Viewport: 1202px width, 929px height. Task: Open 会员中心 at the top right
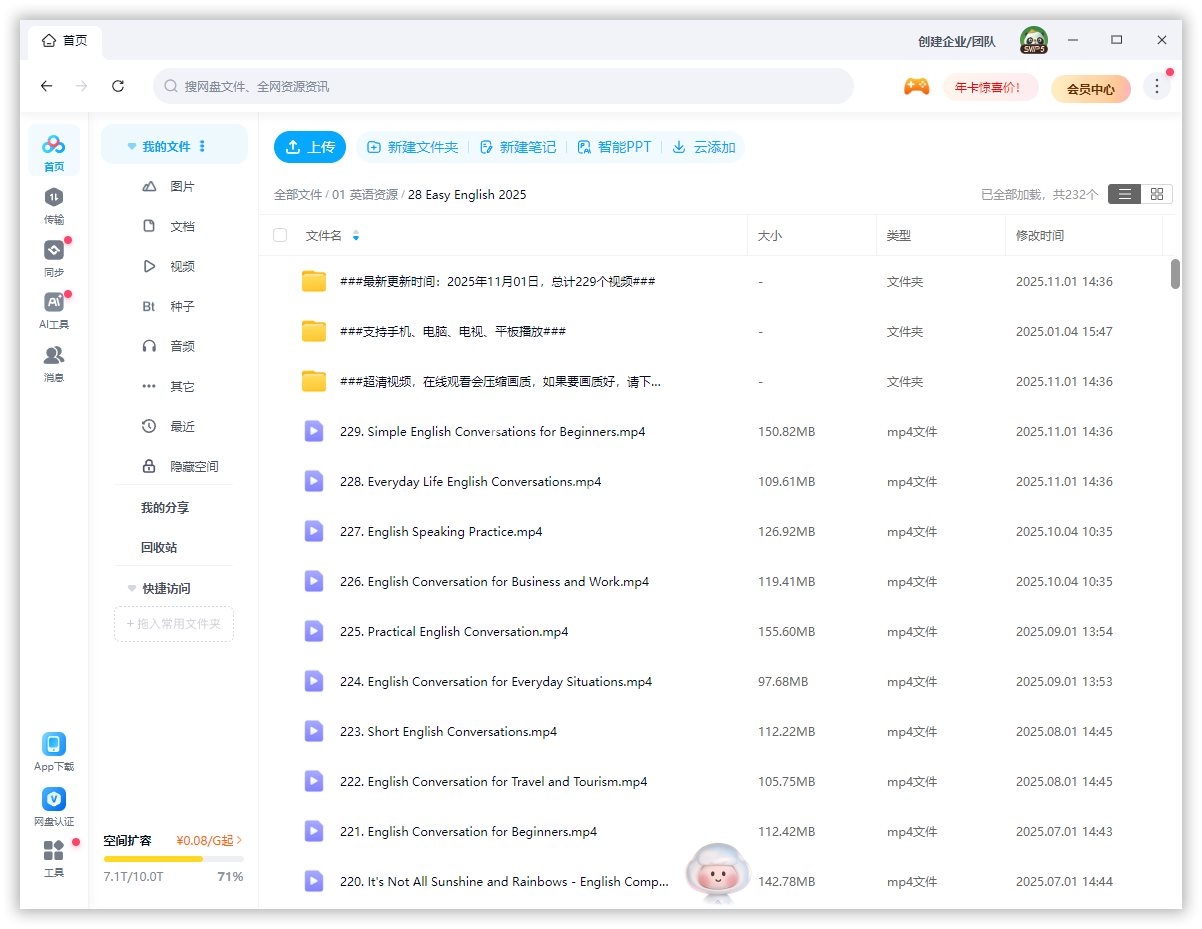coord(1090,89)
